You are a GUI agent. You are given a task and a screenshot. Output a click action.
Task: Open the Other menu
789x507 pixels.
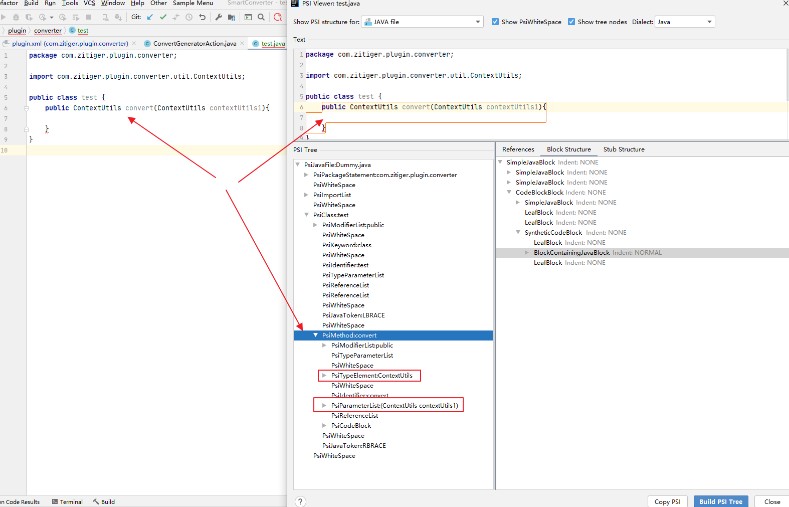159,3
